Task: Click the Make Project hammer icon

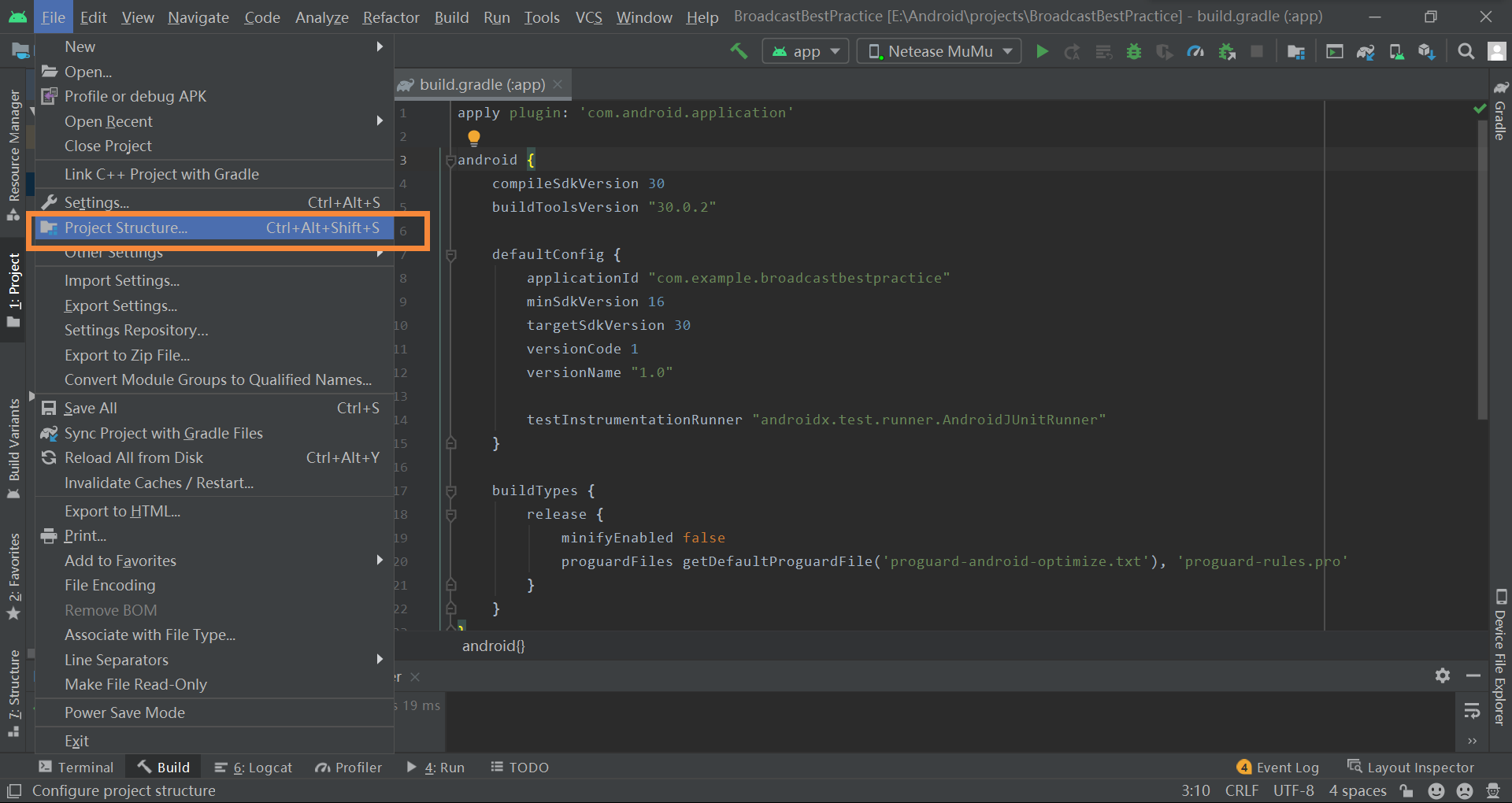Action: coord(739,51)
